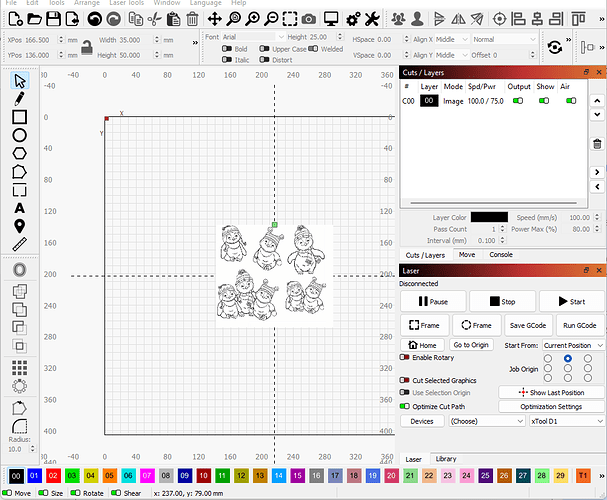
Task: Open device settings wrench icon
Action: [x=372, y=19]
